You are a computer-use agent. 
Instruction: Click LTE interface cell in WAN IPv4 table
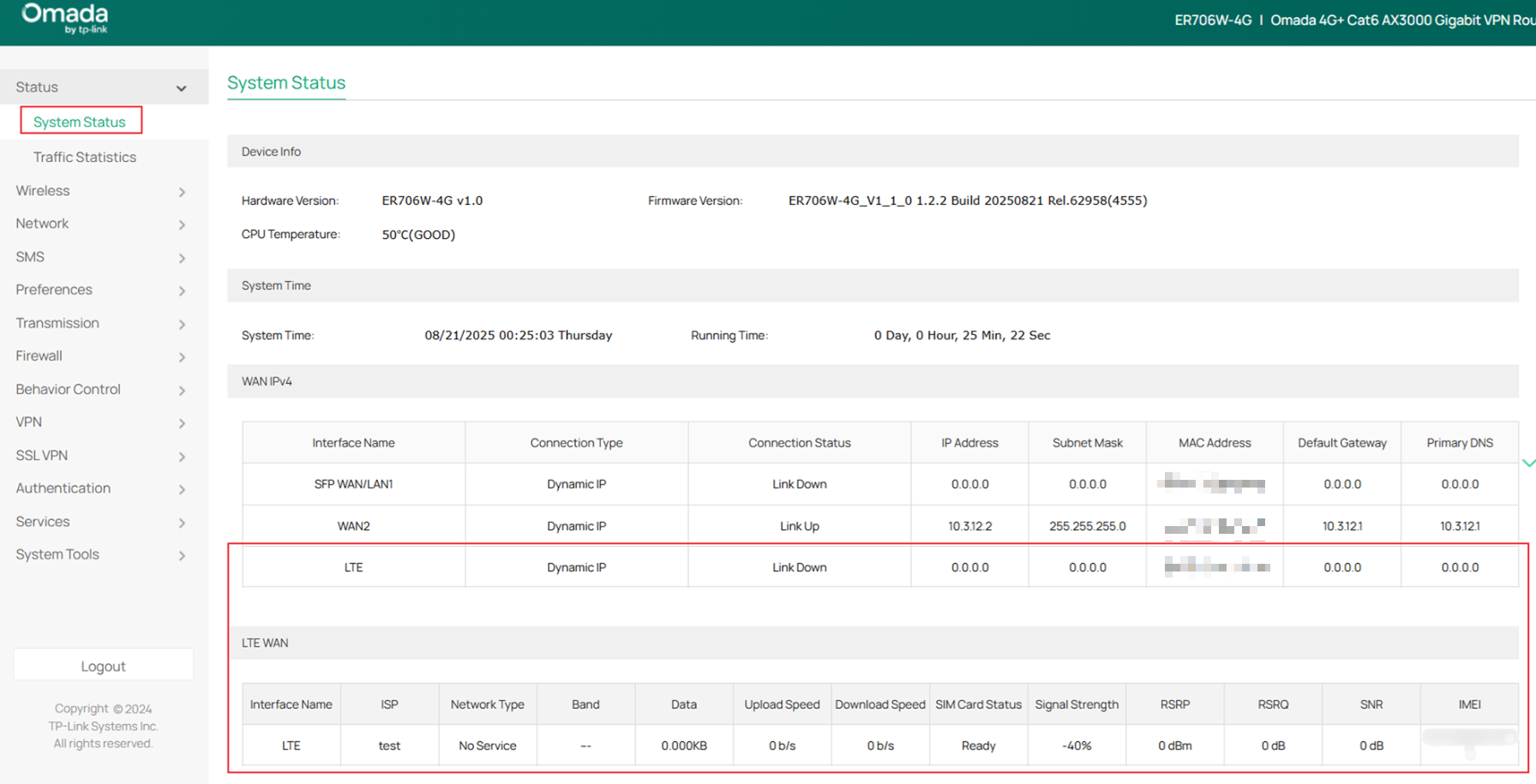pos(353,567)
